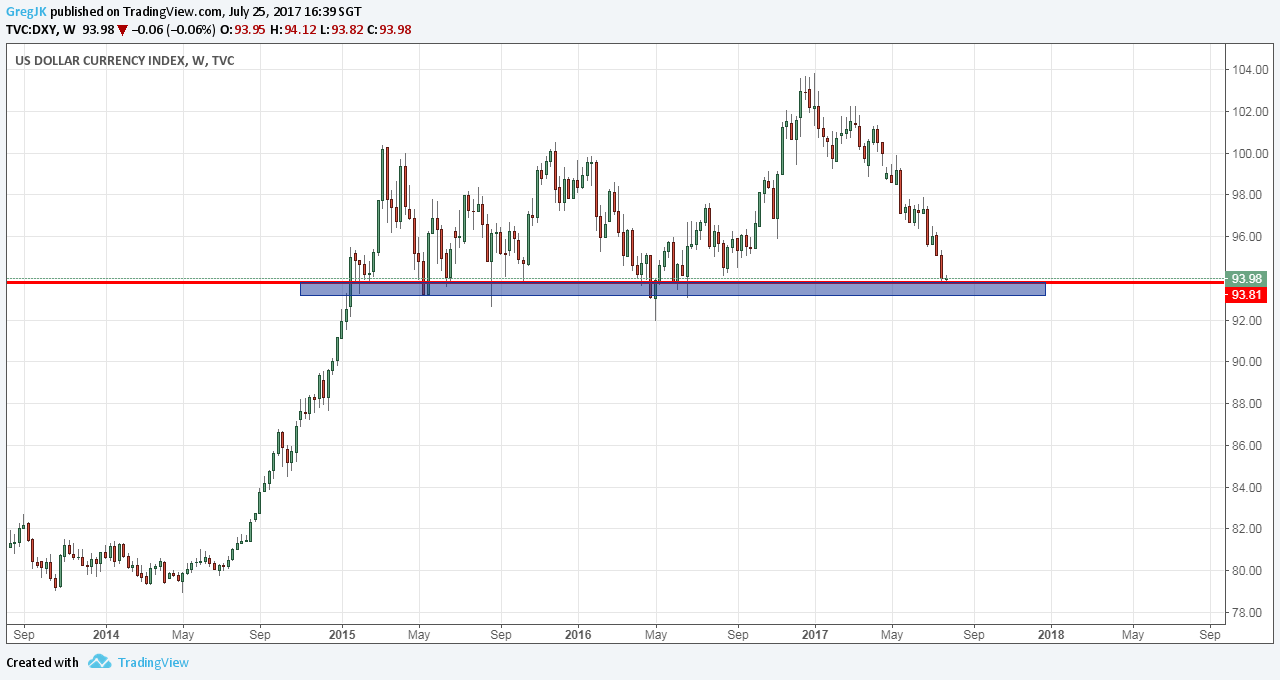Click the TVC:DXY symbol text in header
1280x680 pixels.
tap(31, 30)
